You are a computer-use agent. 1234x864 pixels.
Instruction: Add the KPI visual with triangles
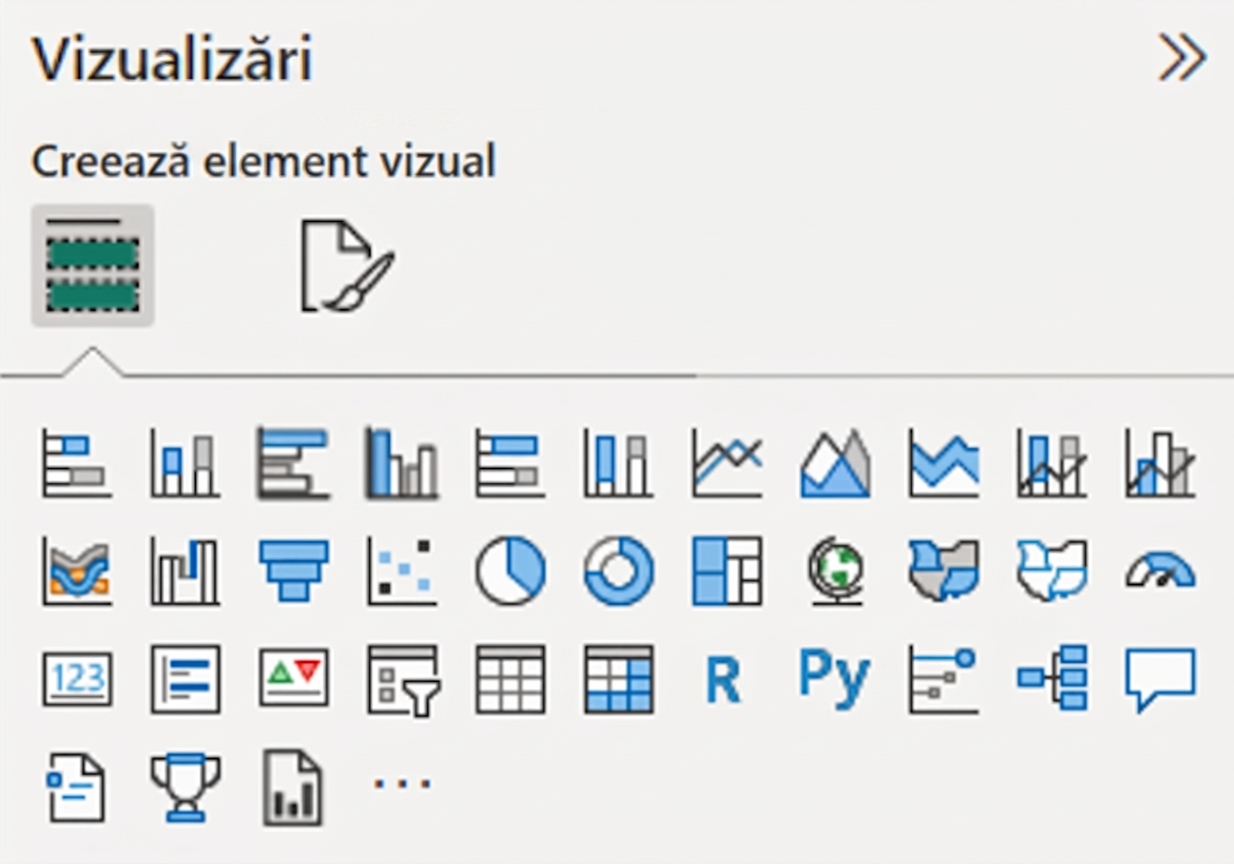point(293,677)
